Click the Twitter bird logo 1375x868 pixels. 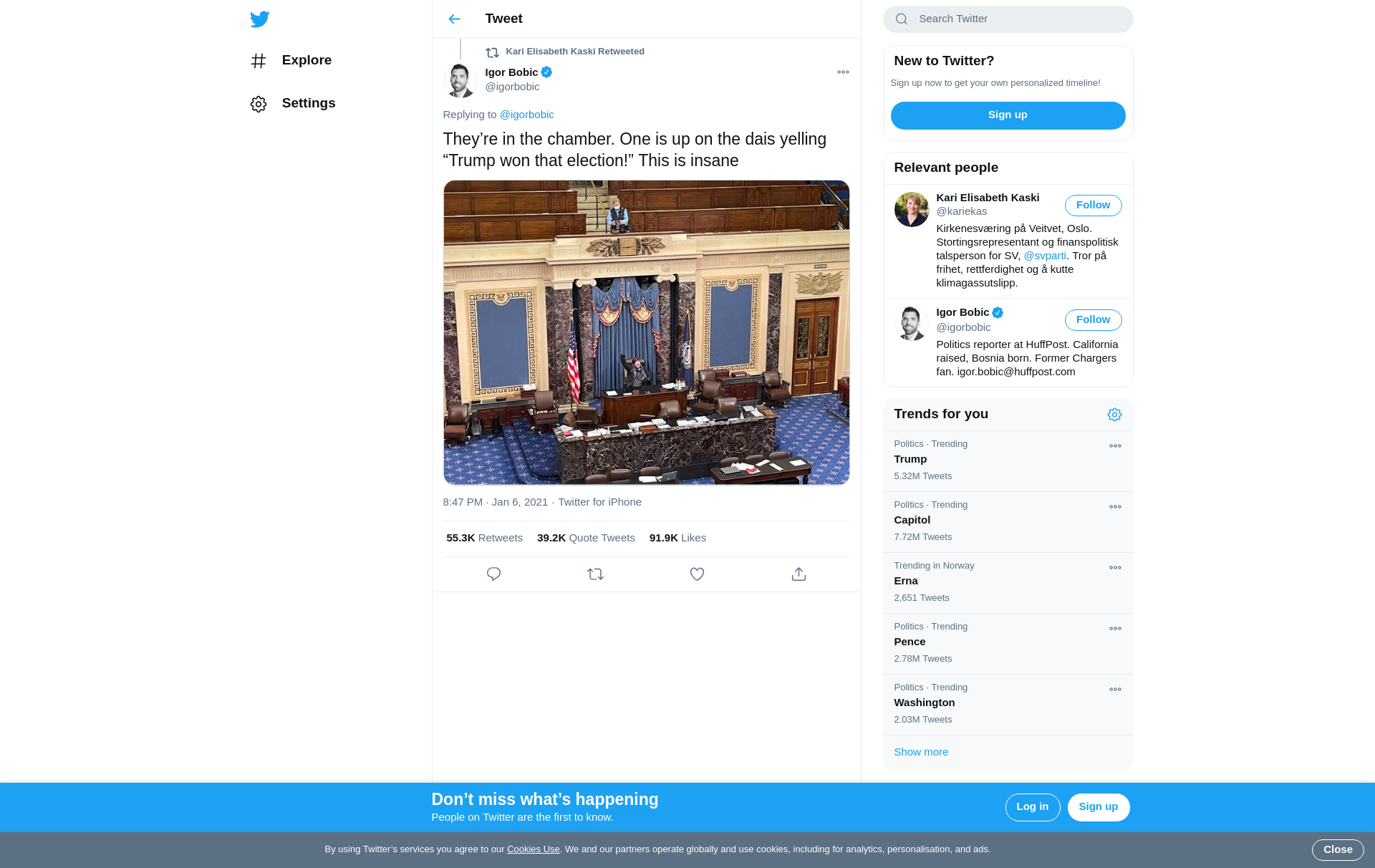click(x=260, y=19)
